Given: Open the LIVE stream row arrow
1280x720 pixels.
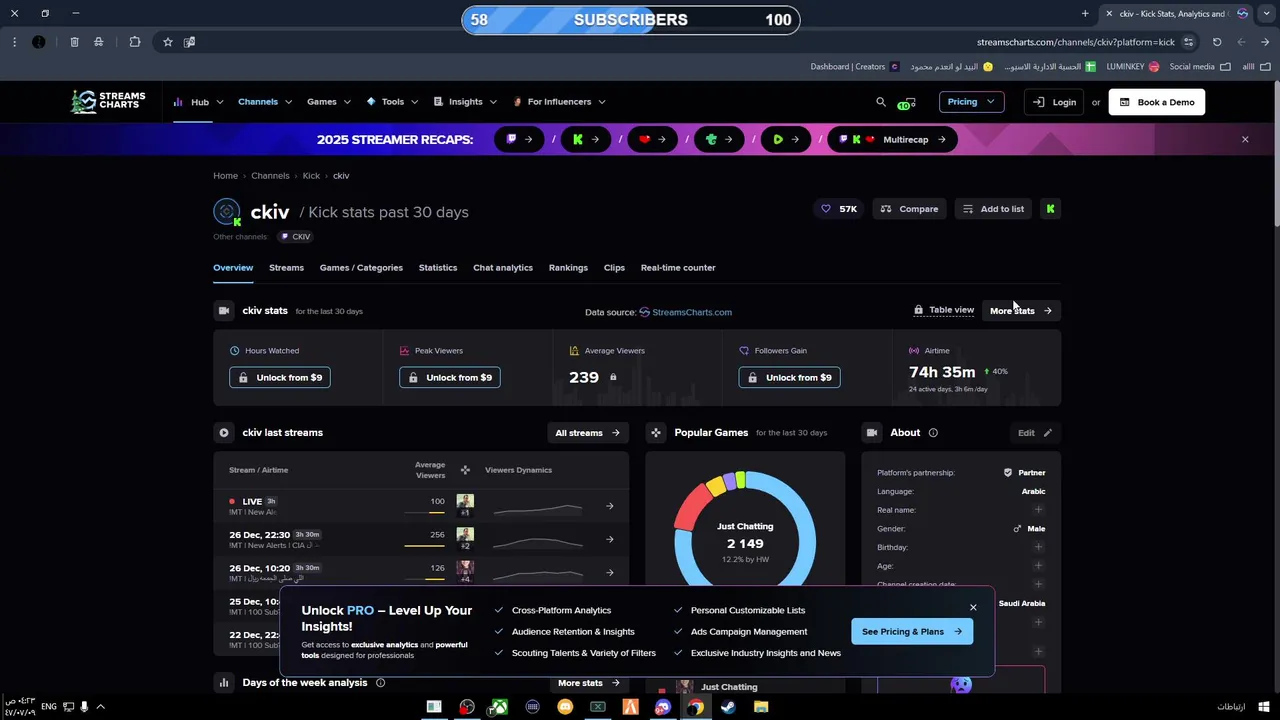Looking at the screenshot, I should click(610, 506).
